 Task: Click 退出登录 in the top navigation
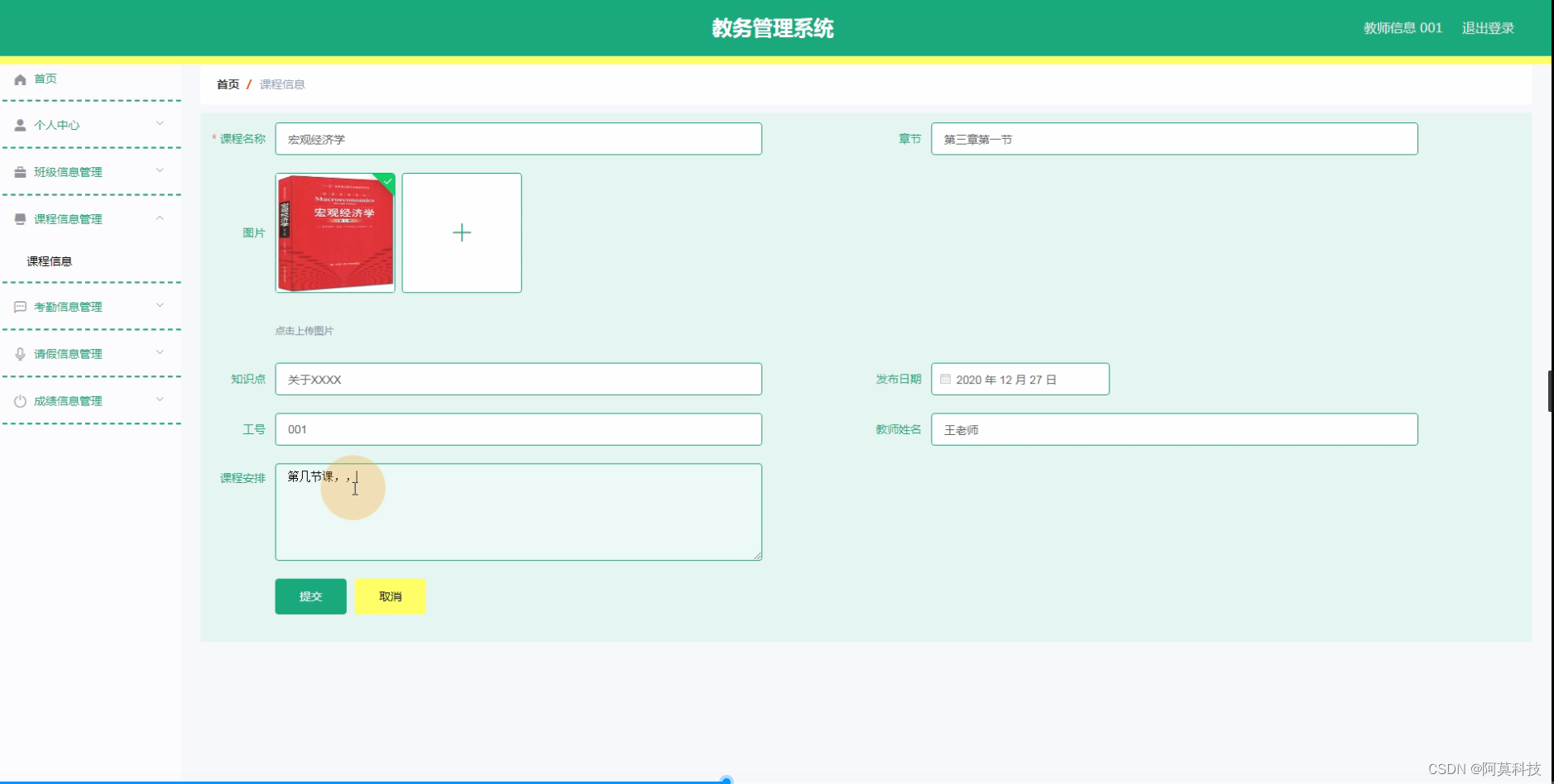1487,27
